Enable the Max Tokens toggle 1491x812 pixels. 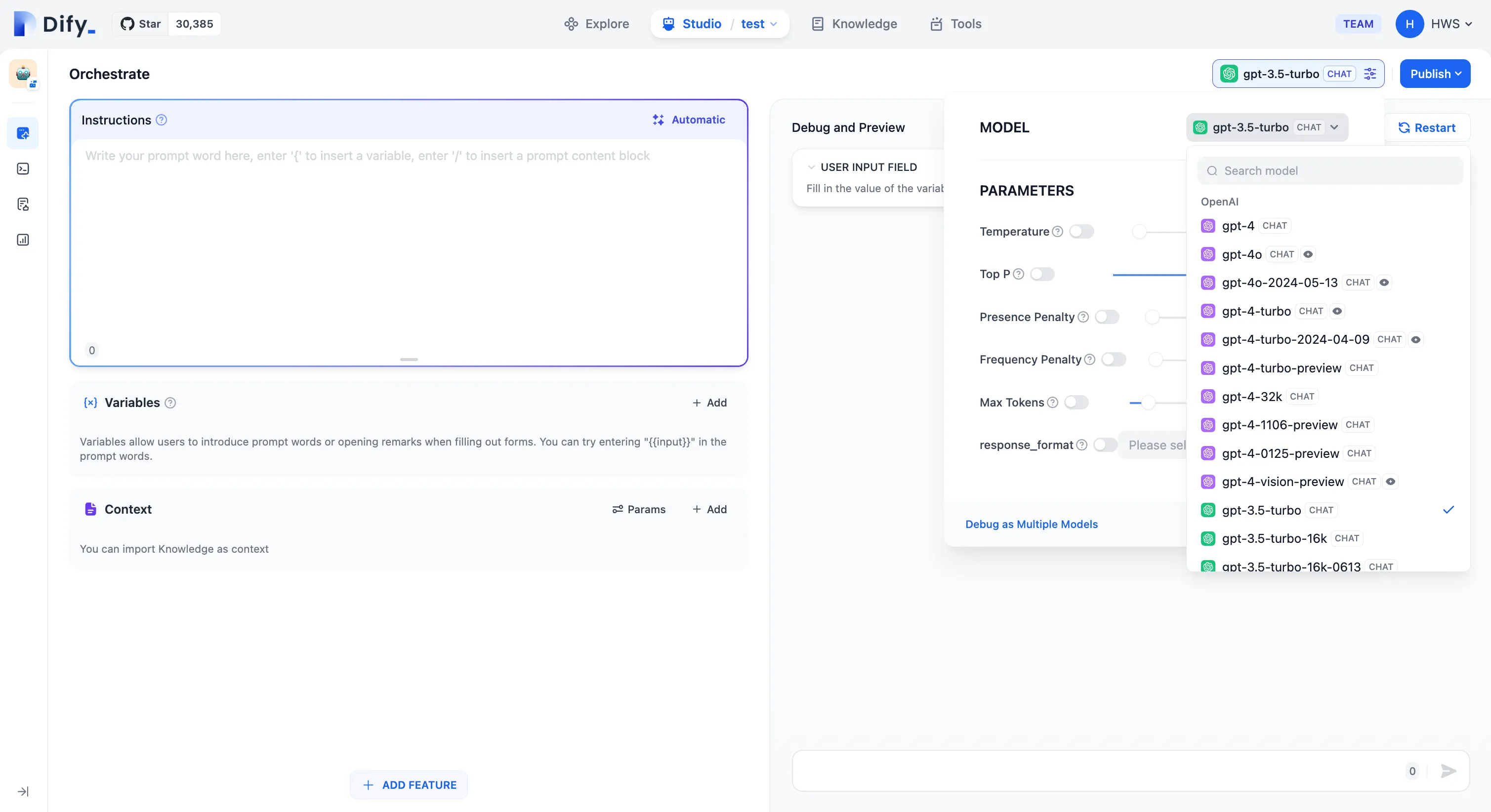pyautogui.click(x=1076, y=402)
